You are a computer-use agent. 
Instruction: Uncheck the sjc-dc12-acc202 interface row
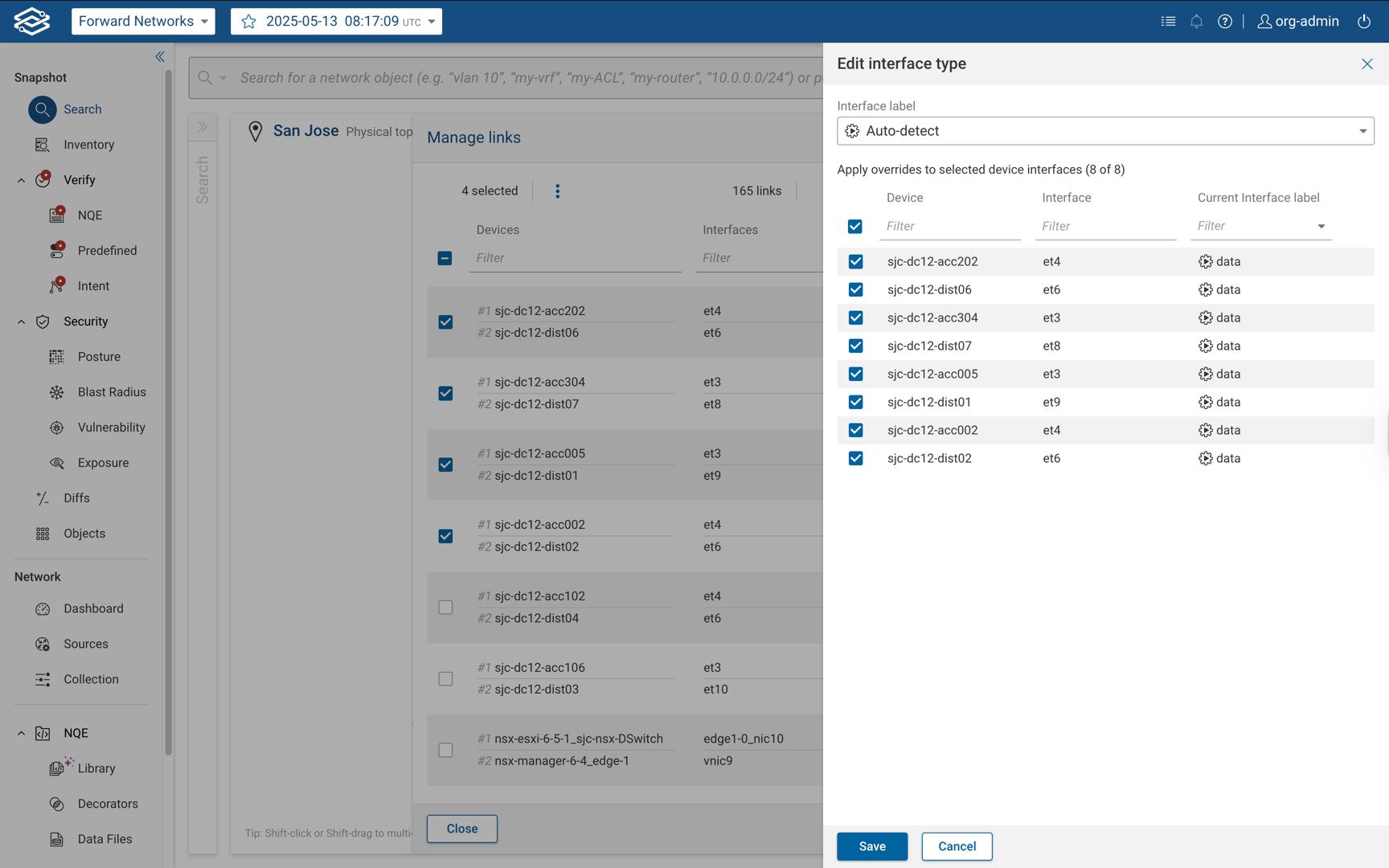point(855,261)
